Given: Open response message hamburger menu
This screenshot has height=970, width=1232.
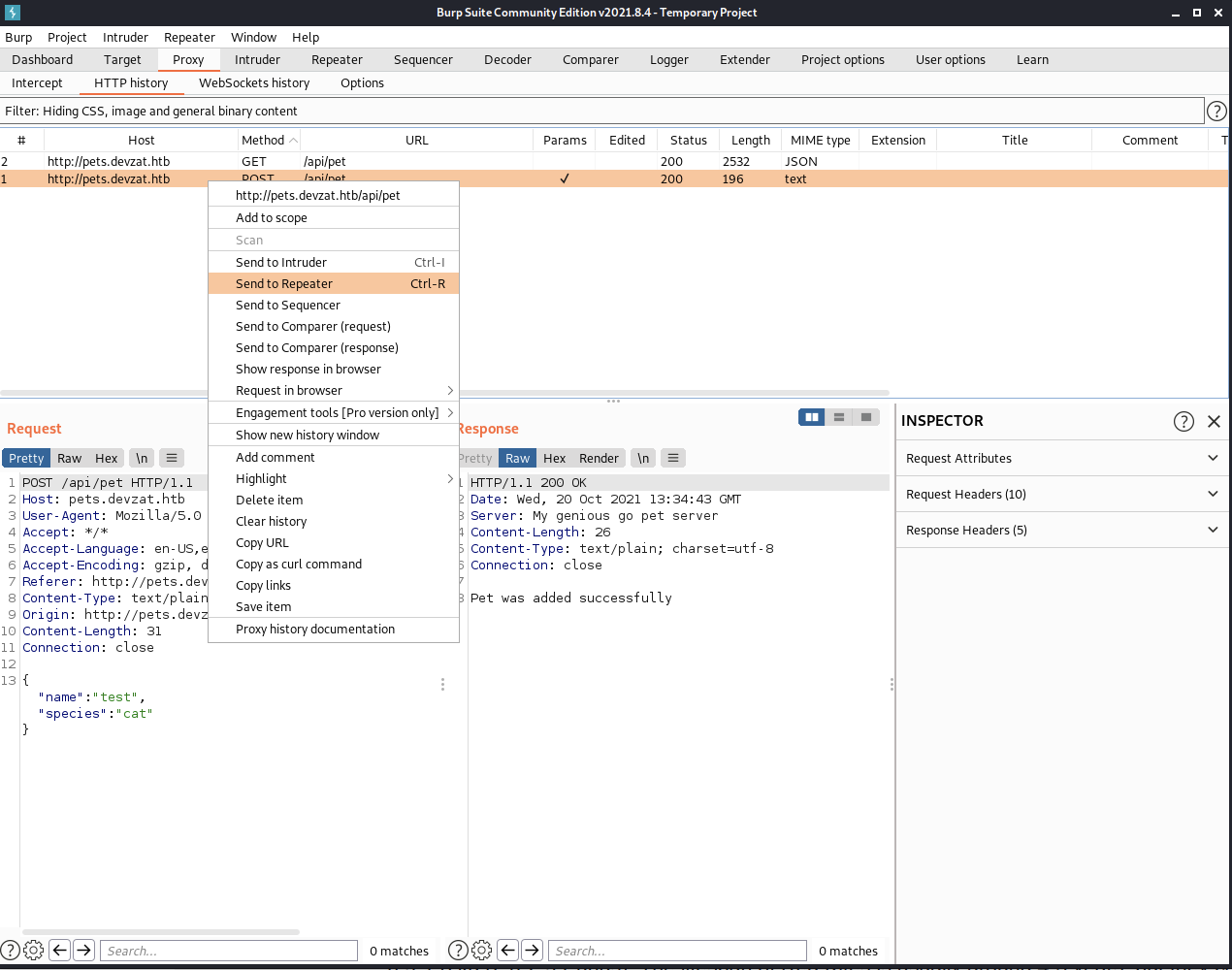Looking at the screenshot, I should [x=673, y=458].
